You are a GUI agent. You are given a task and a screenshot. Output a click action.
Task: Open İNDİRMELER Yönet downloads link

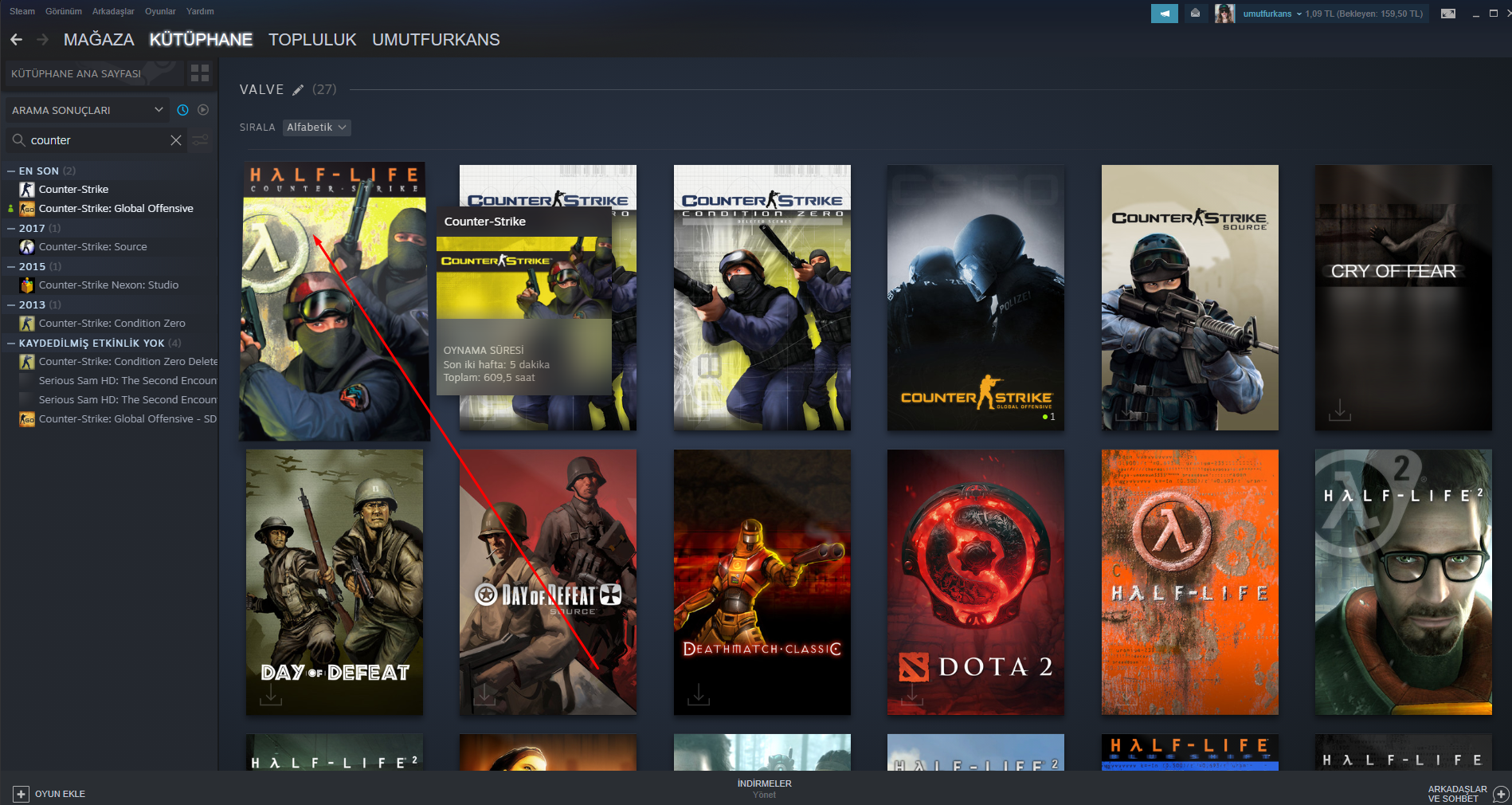click(x=765, y=788)
